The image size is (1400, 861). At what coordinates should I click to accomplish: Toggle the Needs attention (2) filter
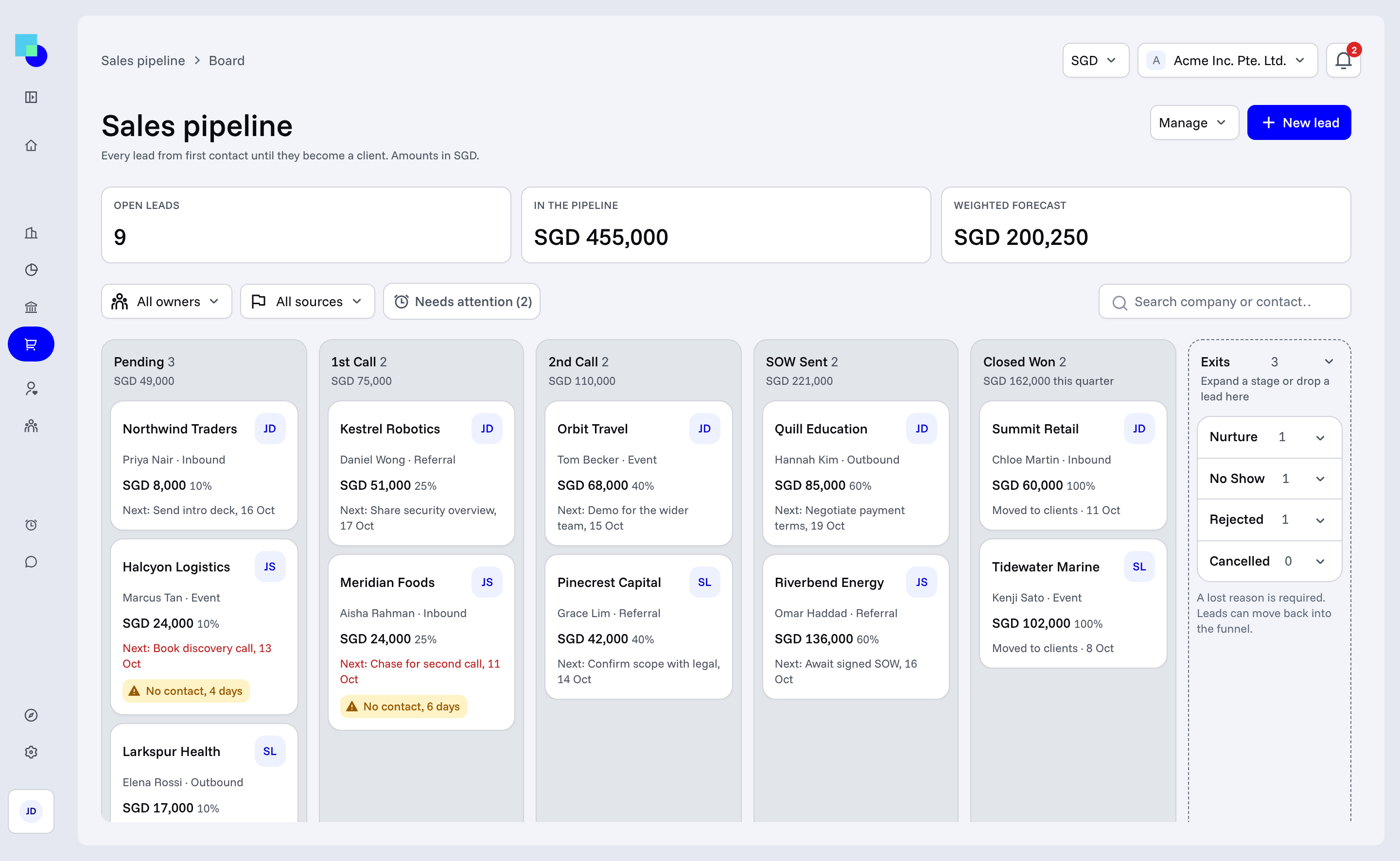click(x=461, y=301)
